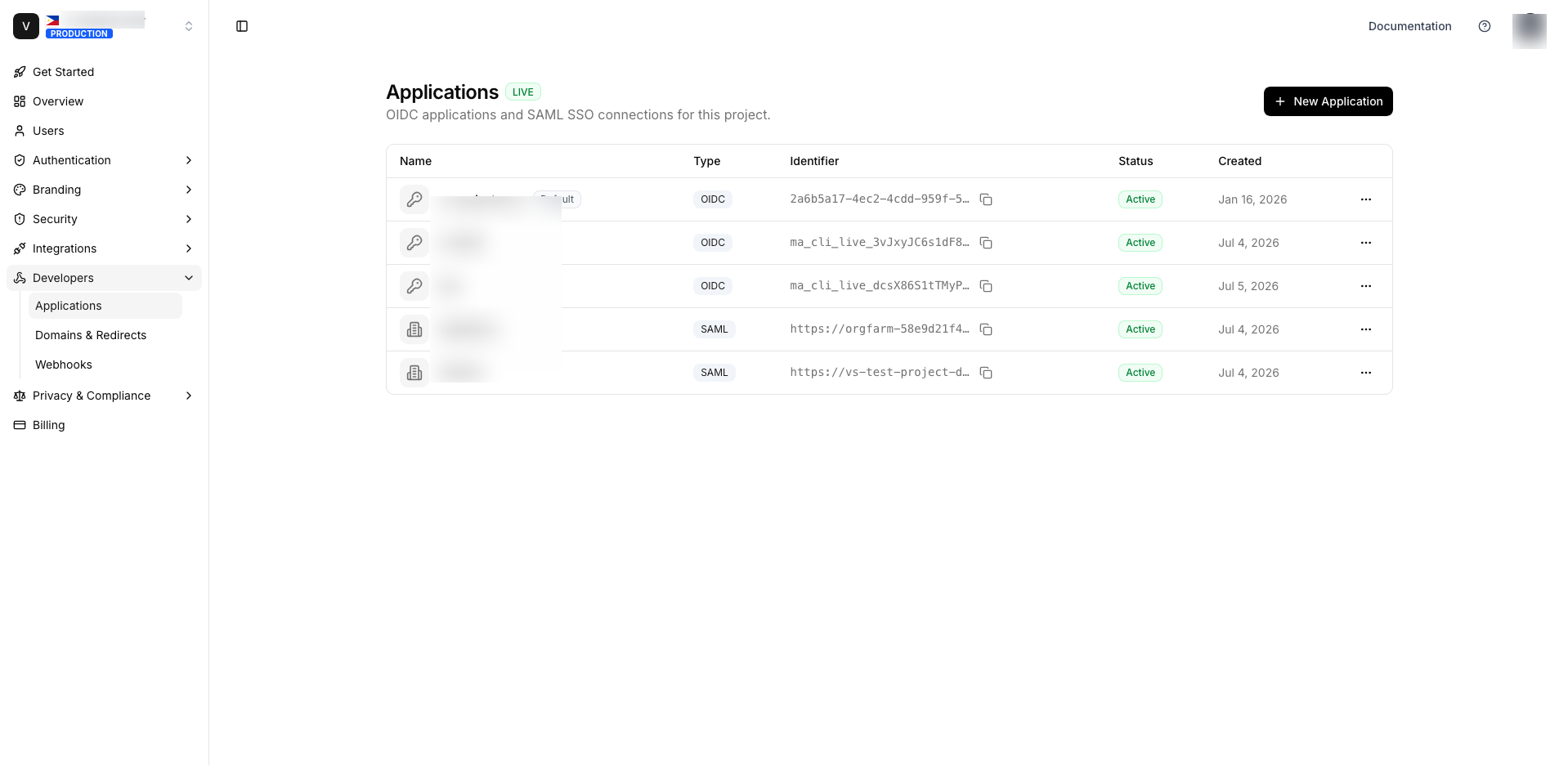Expand the Privacy & Compliance chevron
1568x765 pixels.
point(189,396)
